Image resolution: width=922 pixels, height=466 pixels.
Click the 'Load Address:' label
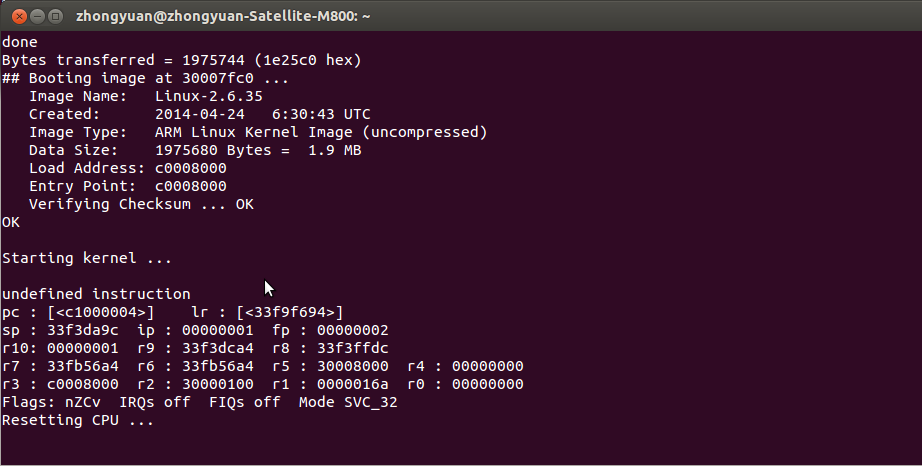coord(87,168)
